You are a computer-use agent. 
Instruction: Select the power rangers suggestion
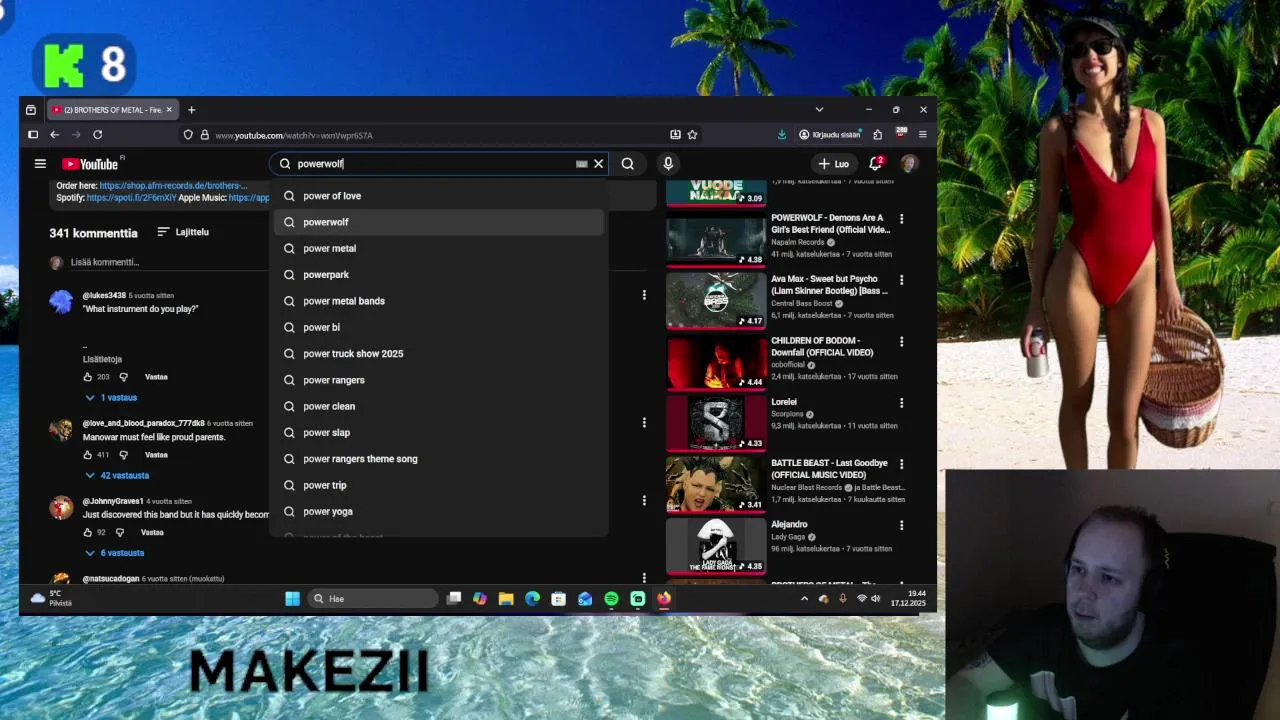(x=438, y=380)
